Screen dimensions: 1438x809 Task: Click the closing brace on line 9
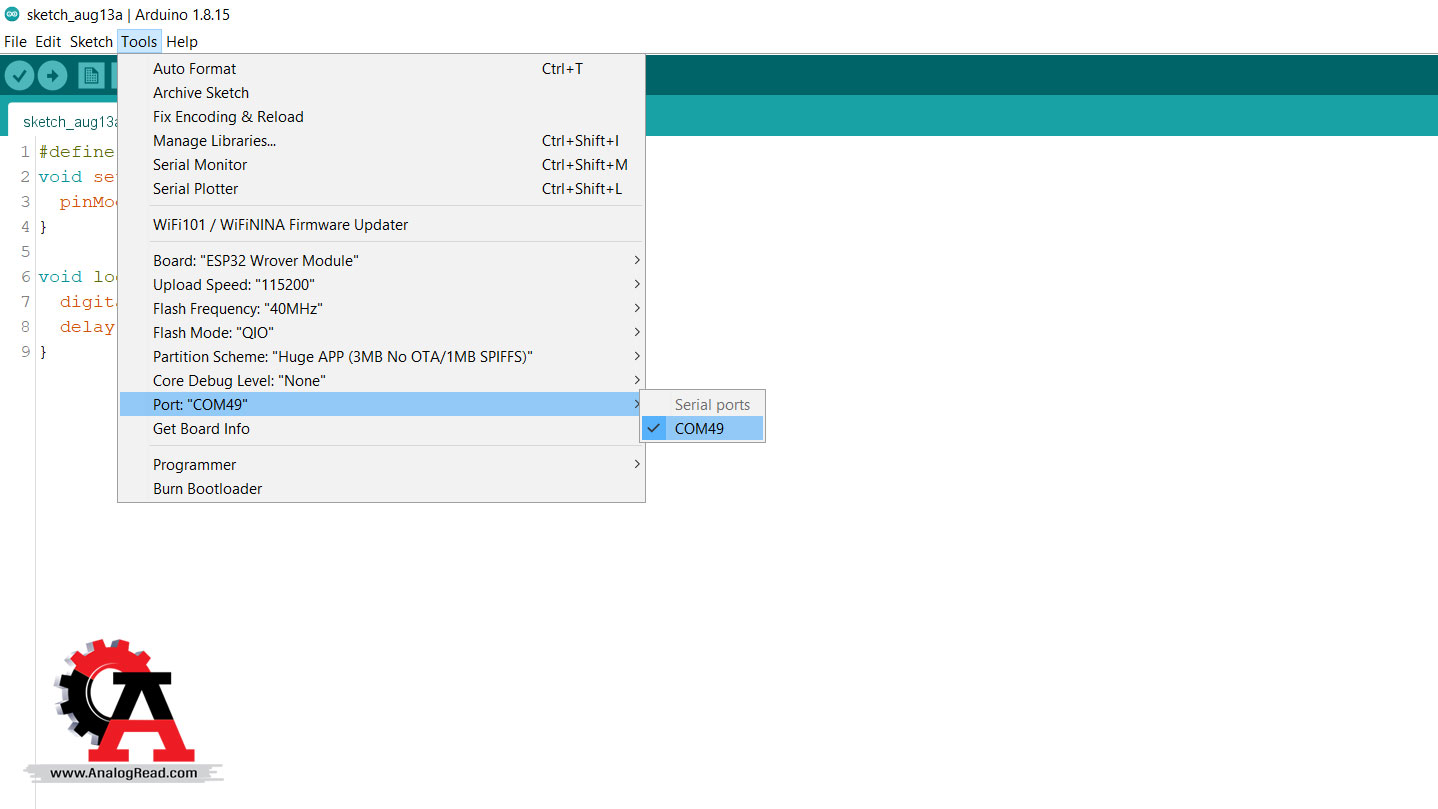click(43, 352)
